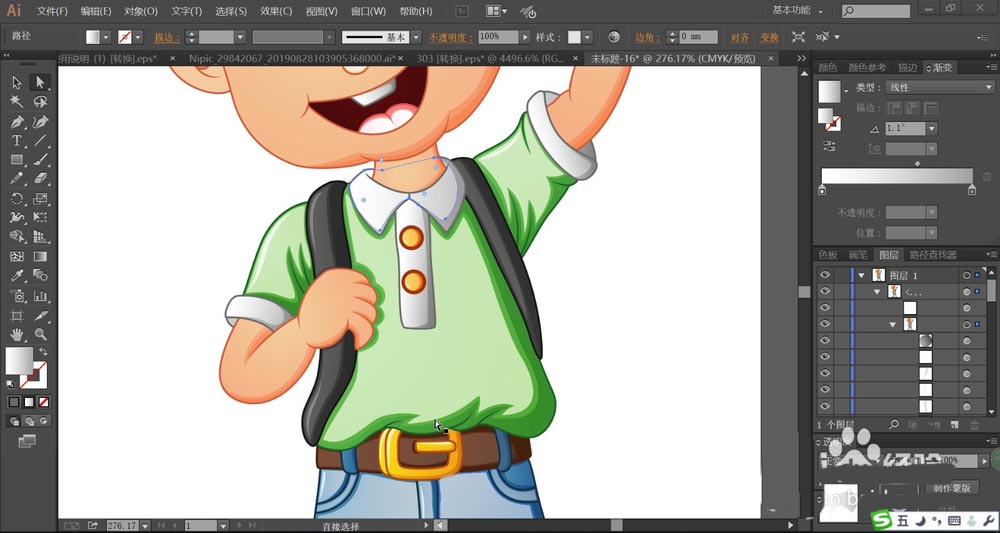Open the stroke color dropdown in control bar
The width and height of the screenshot is (1000, 533).
[138, 37]
